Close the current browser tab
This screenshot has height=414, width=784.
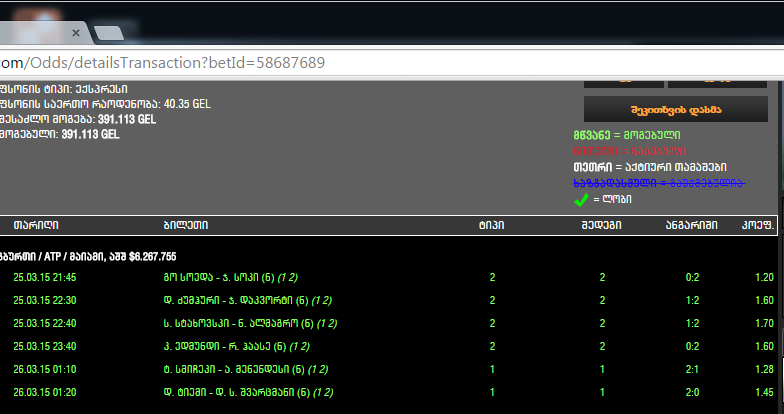76,33
